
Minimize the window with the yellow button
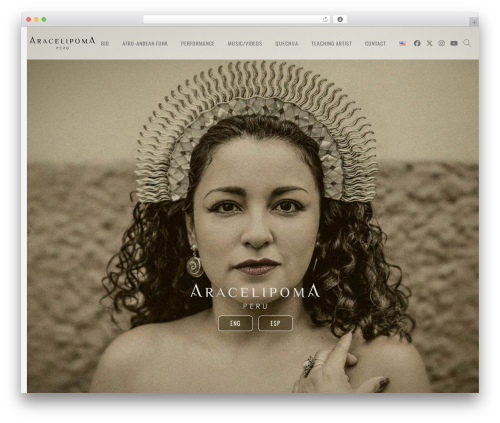click(x=36, y=20)
